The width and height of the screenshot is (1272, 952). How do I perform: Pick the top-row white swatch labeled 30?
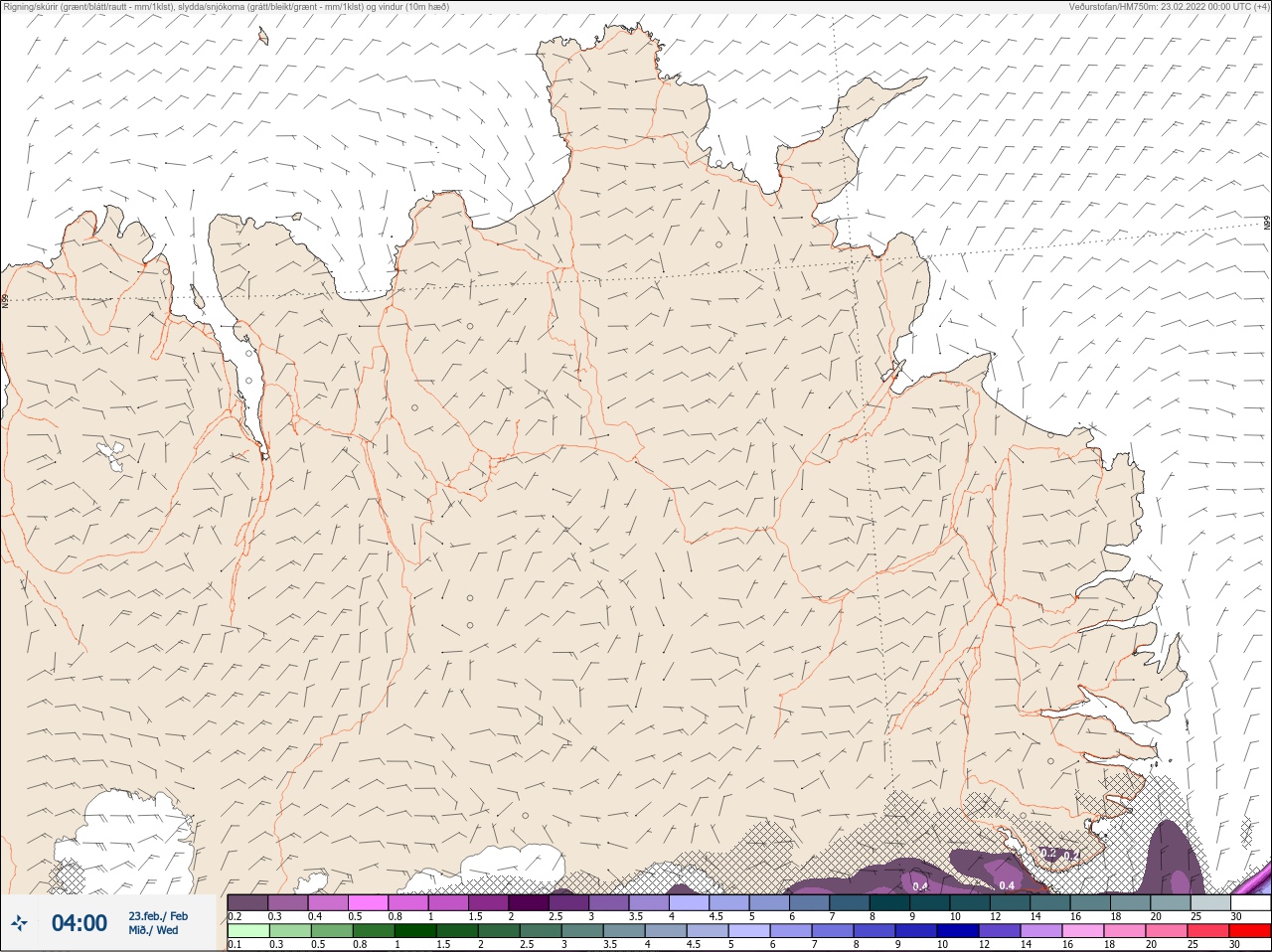click(1250, 902)
